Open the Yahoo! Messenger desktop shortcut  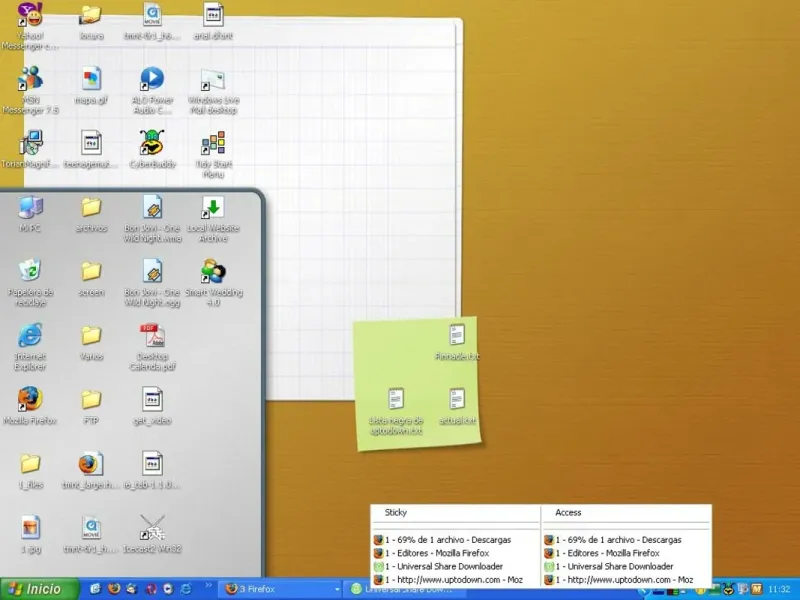click(x=31, y=17)
